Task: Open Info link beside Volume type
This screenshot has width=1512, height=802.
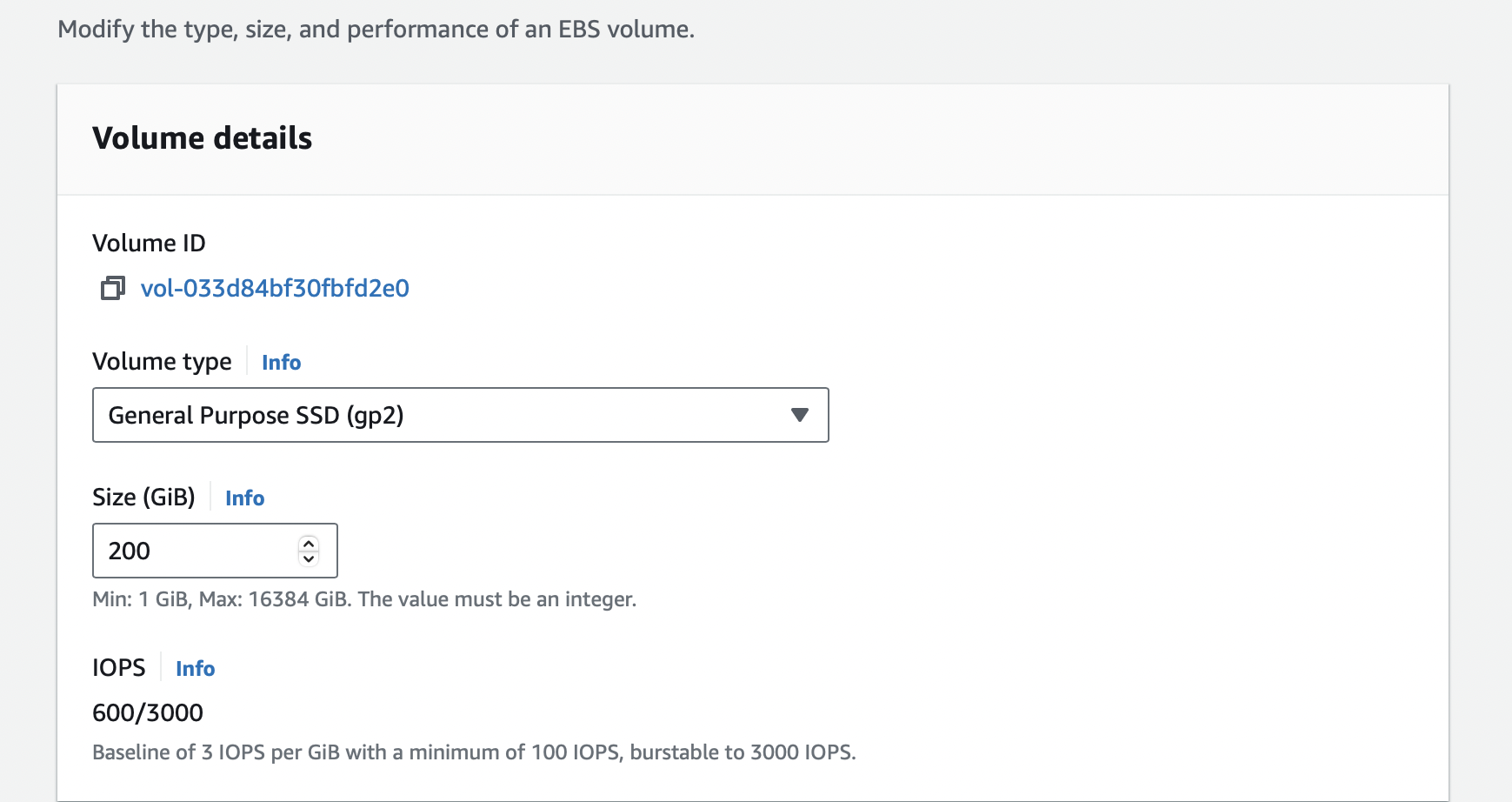Action: point(281,363)
